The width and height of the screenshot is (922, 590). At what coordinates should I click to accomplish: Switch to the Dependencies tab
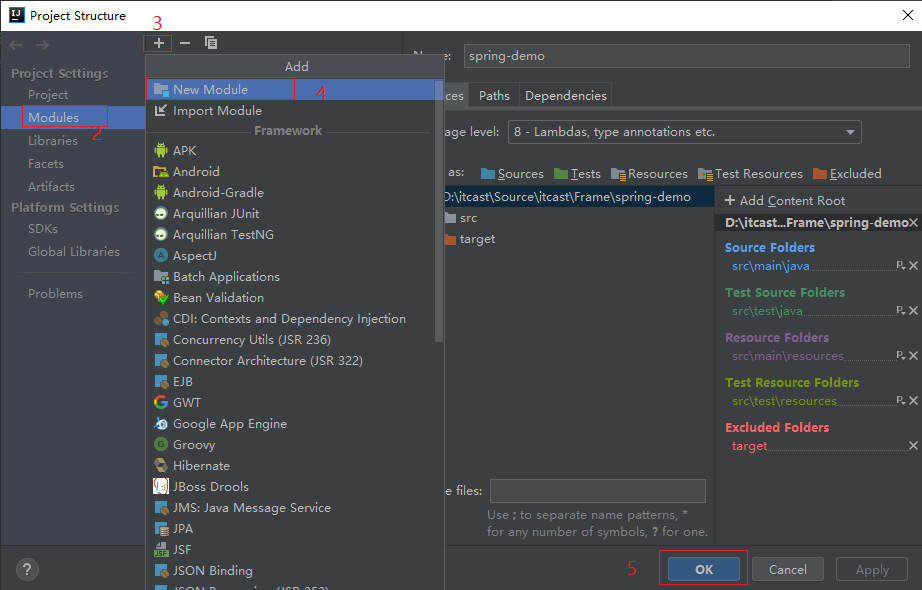point(565,96)
